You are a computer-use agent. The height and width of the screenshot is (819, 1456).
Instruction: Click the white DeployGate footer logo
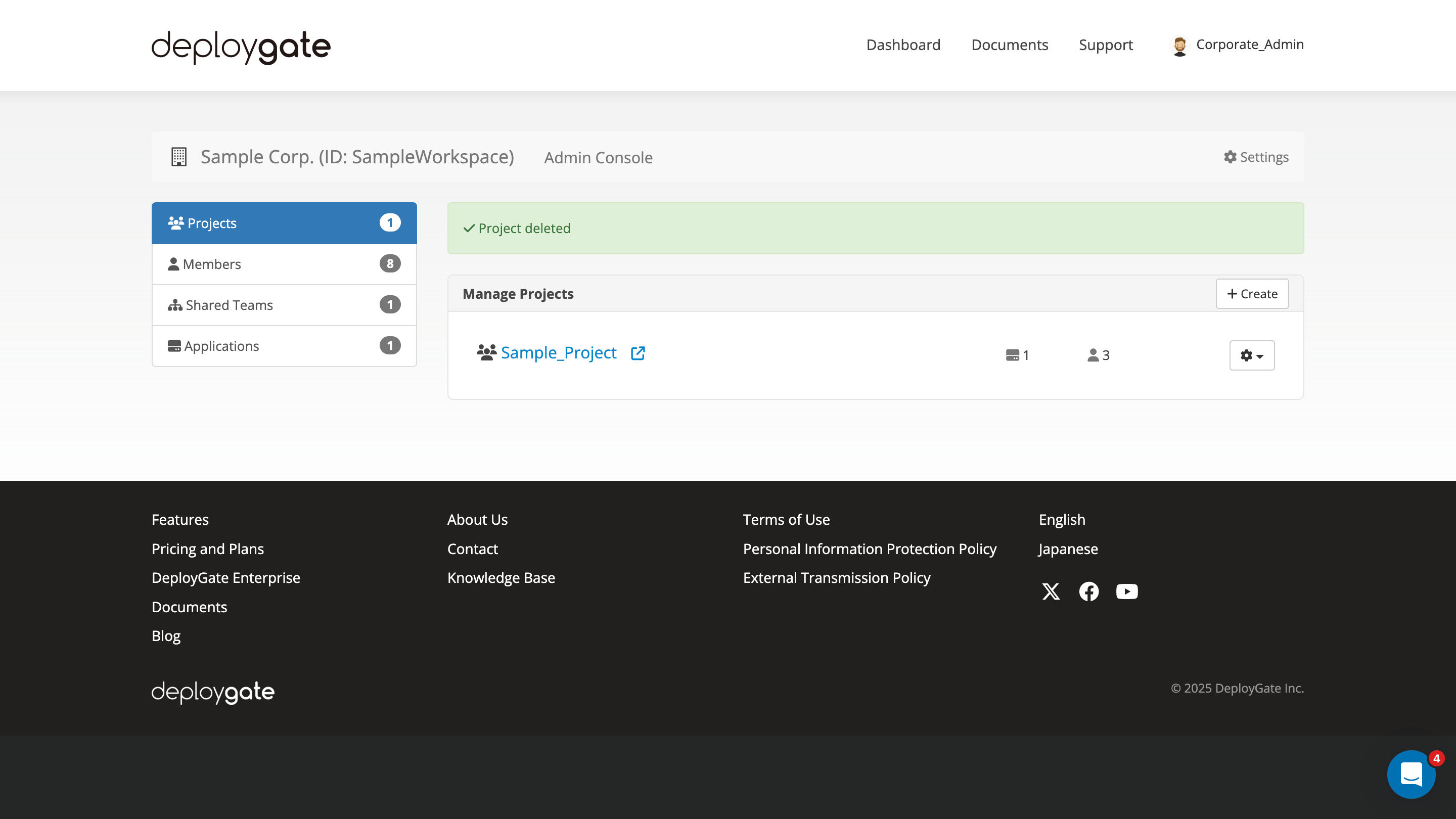pyautogui.click(x=212, y=691)
